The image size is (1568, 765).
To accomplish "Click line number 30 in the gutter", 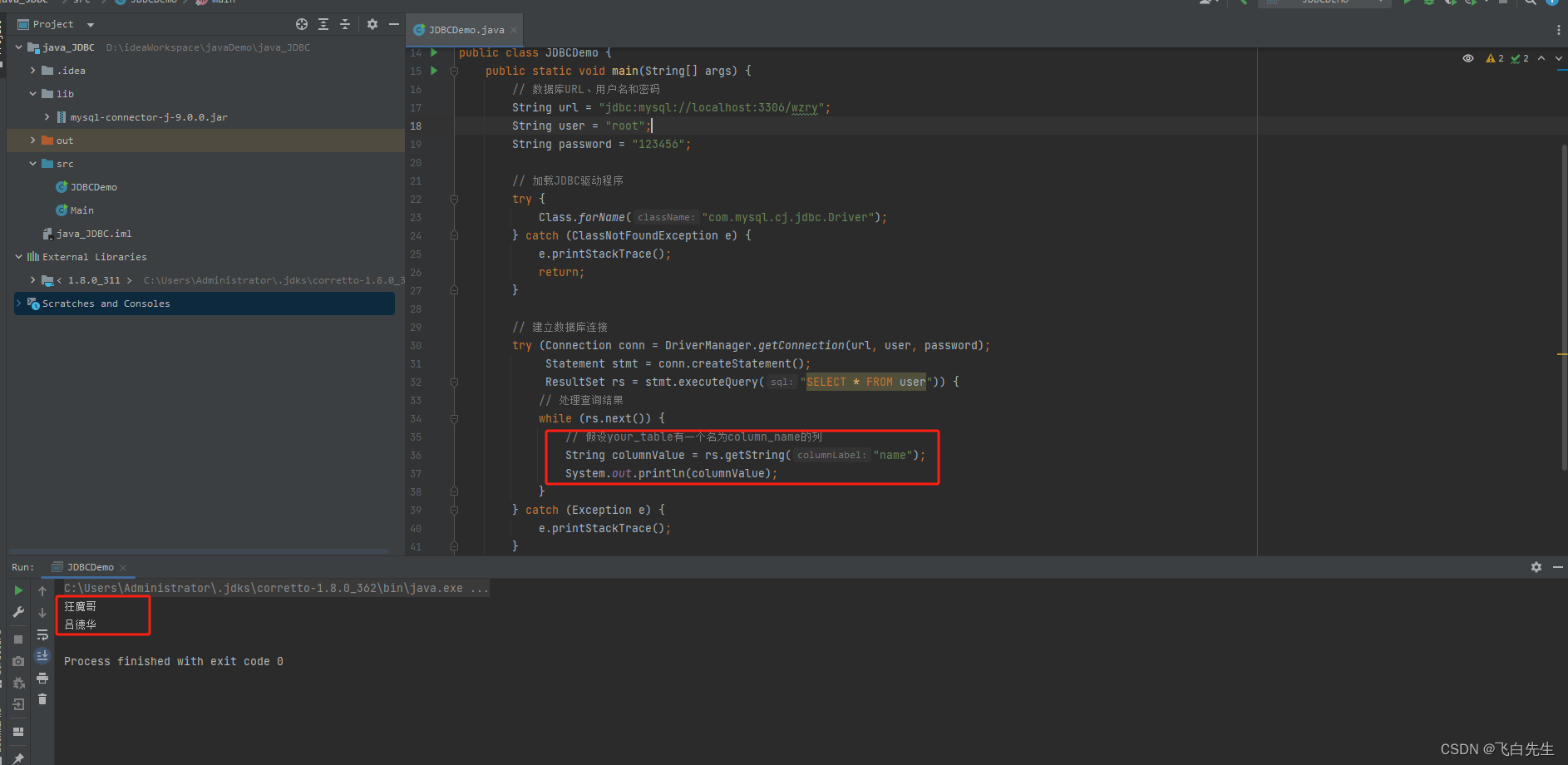I will [416, 345].
